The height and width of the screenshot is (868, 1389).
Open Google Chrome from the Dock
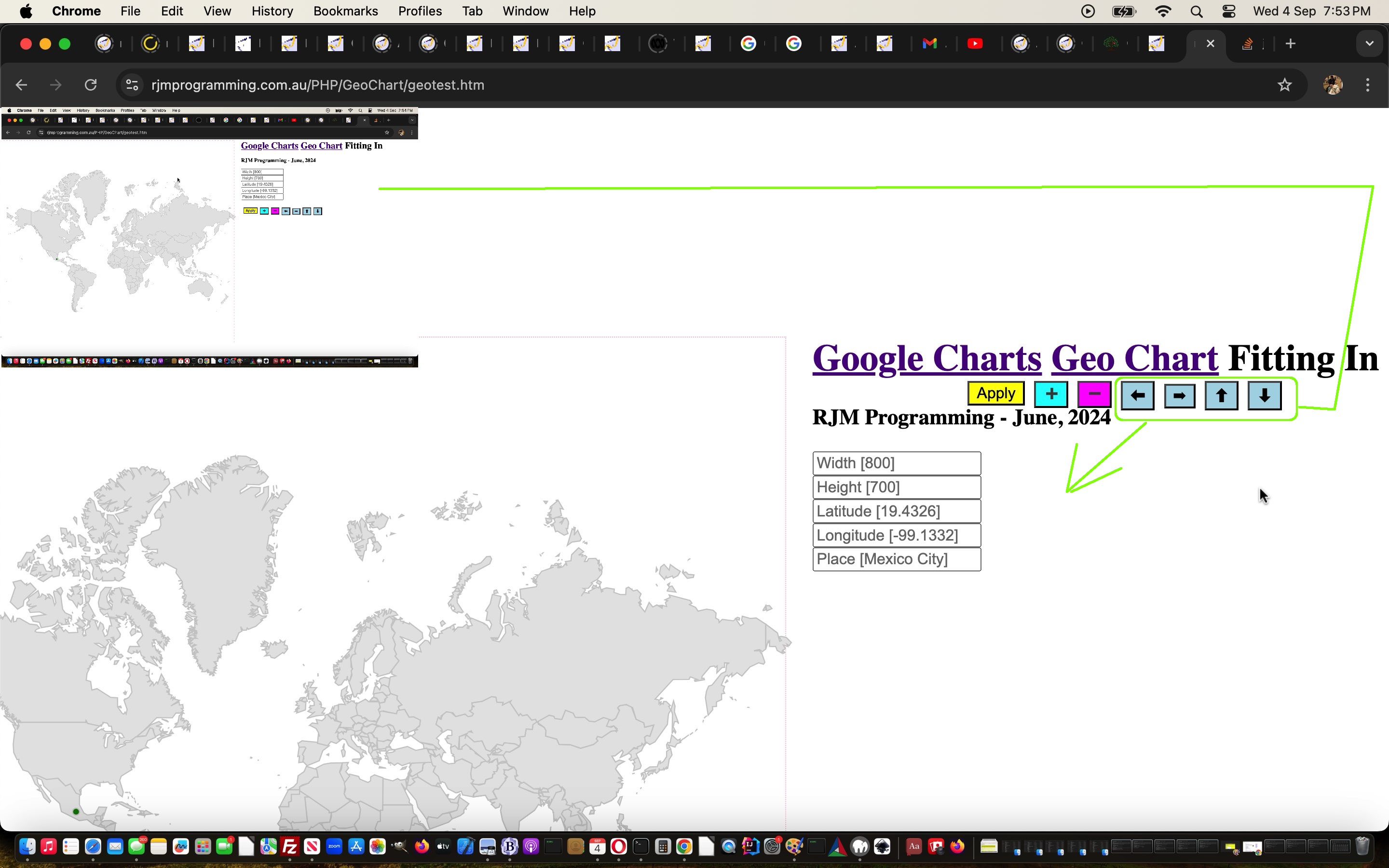[684, 846]
